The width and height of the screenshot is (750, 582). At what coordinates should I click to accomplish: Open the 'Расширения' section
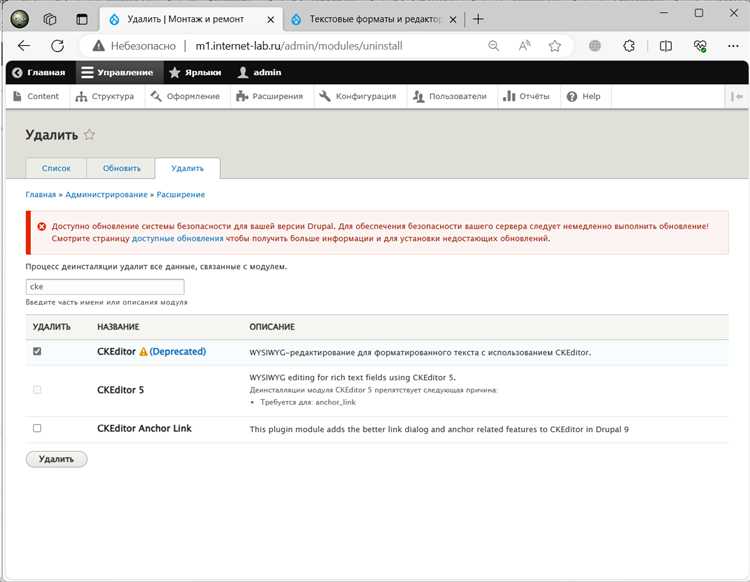click(x=269, y=96)
